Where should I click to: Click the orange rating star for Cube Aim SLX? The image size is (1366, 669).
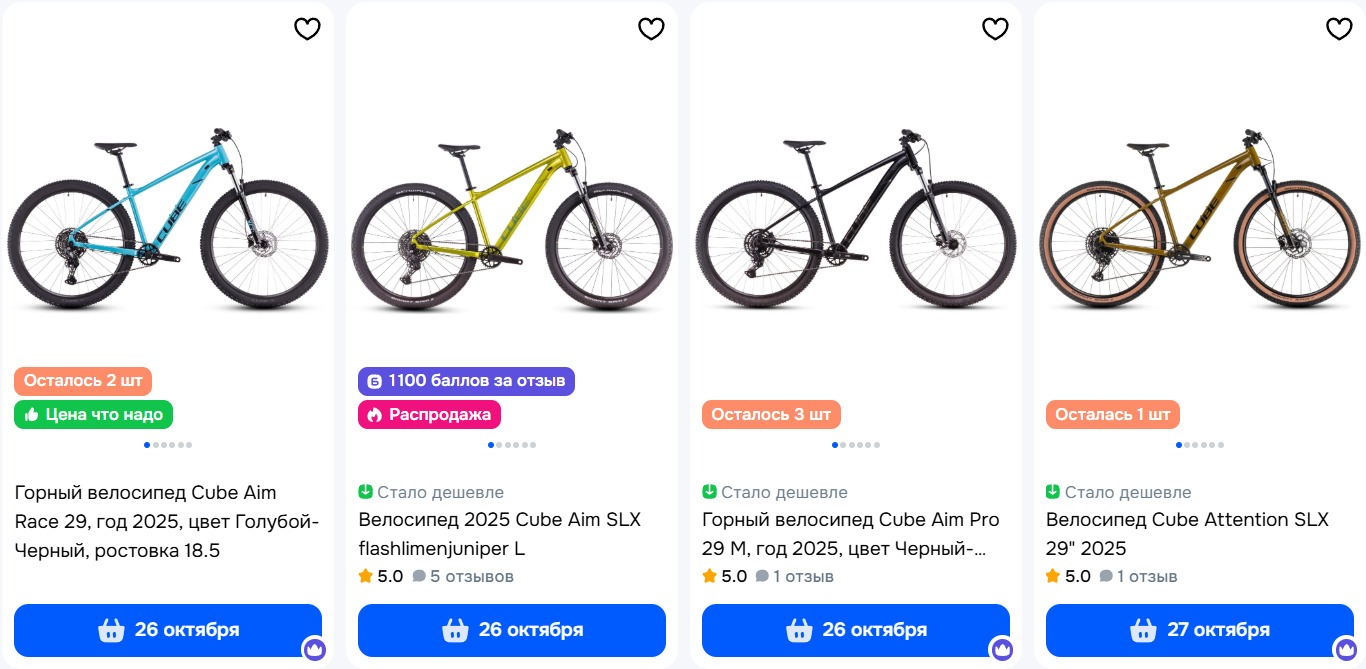pos(366,576)
